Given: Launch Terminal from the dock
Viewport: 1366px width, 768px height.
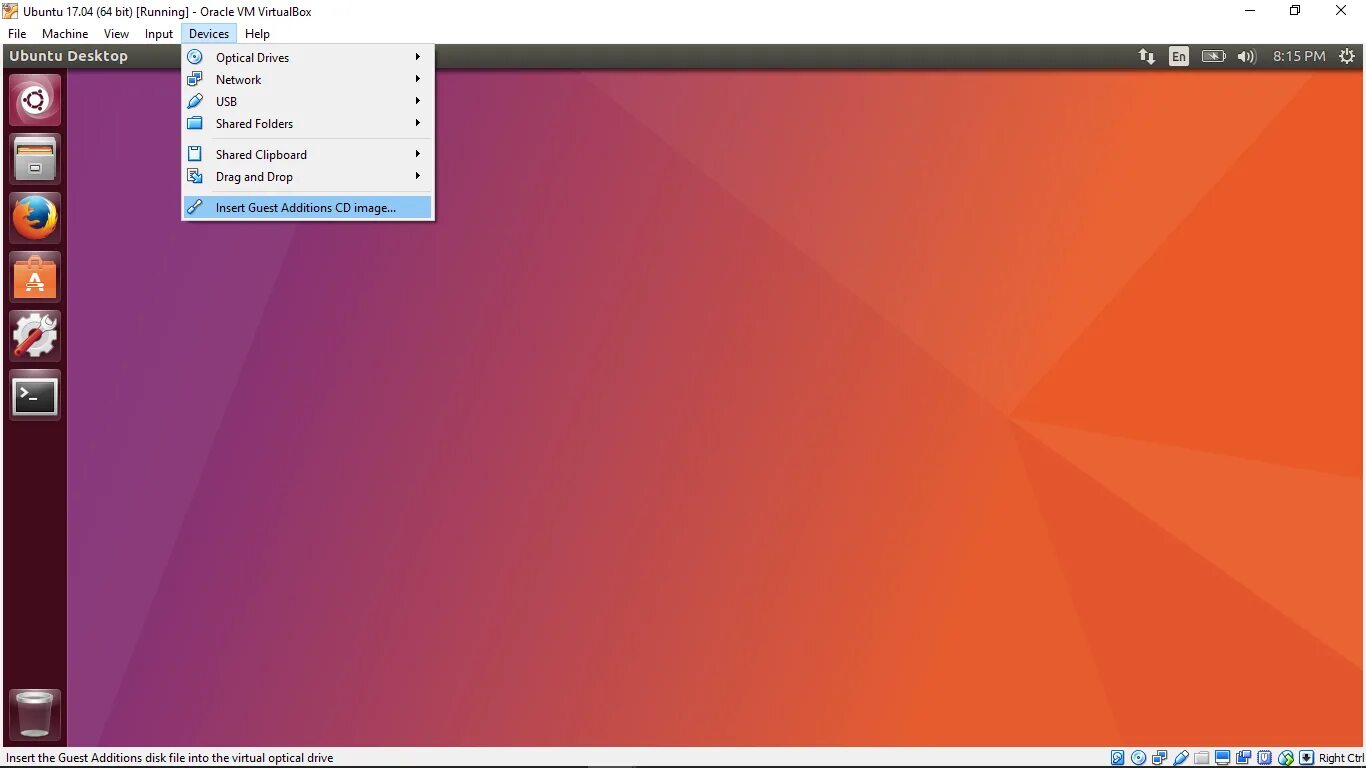Looking at the screenshot, I should [x=35, y=396].
